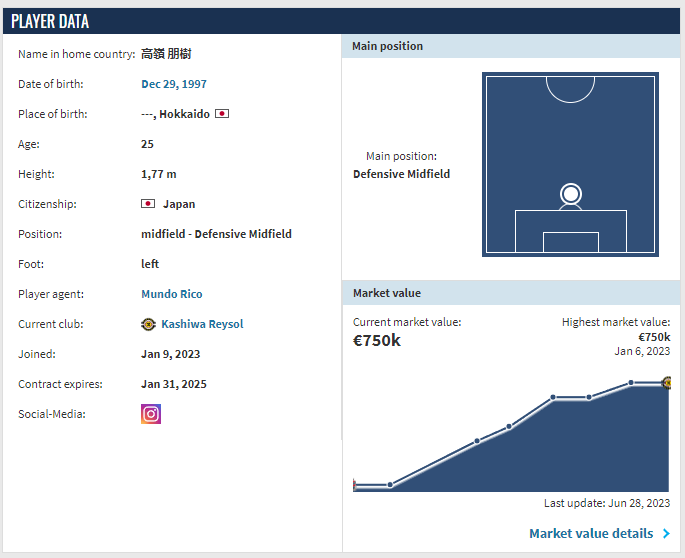The width and height of the screenshot is (685, 558).
Task: Click the arrow next to Market value details
Action: 666,534
